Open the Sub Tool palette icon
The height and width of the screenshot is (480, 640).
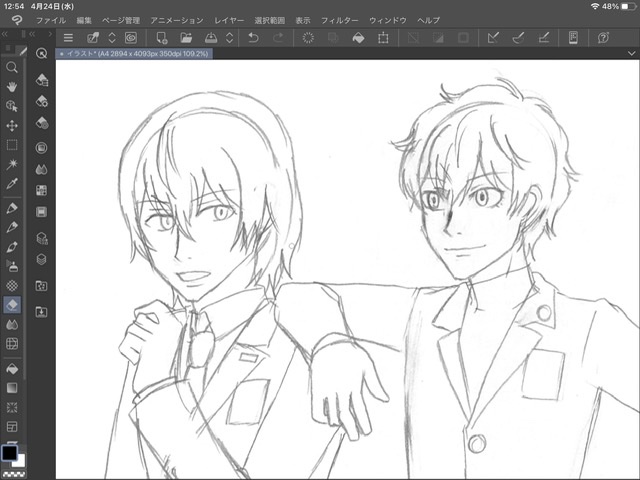click(x=41, y=79)
